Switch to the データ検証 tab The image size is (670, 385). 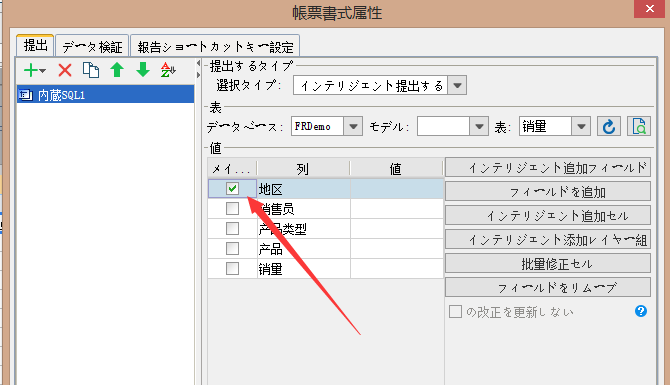click(92, 46)
